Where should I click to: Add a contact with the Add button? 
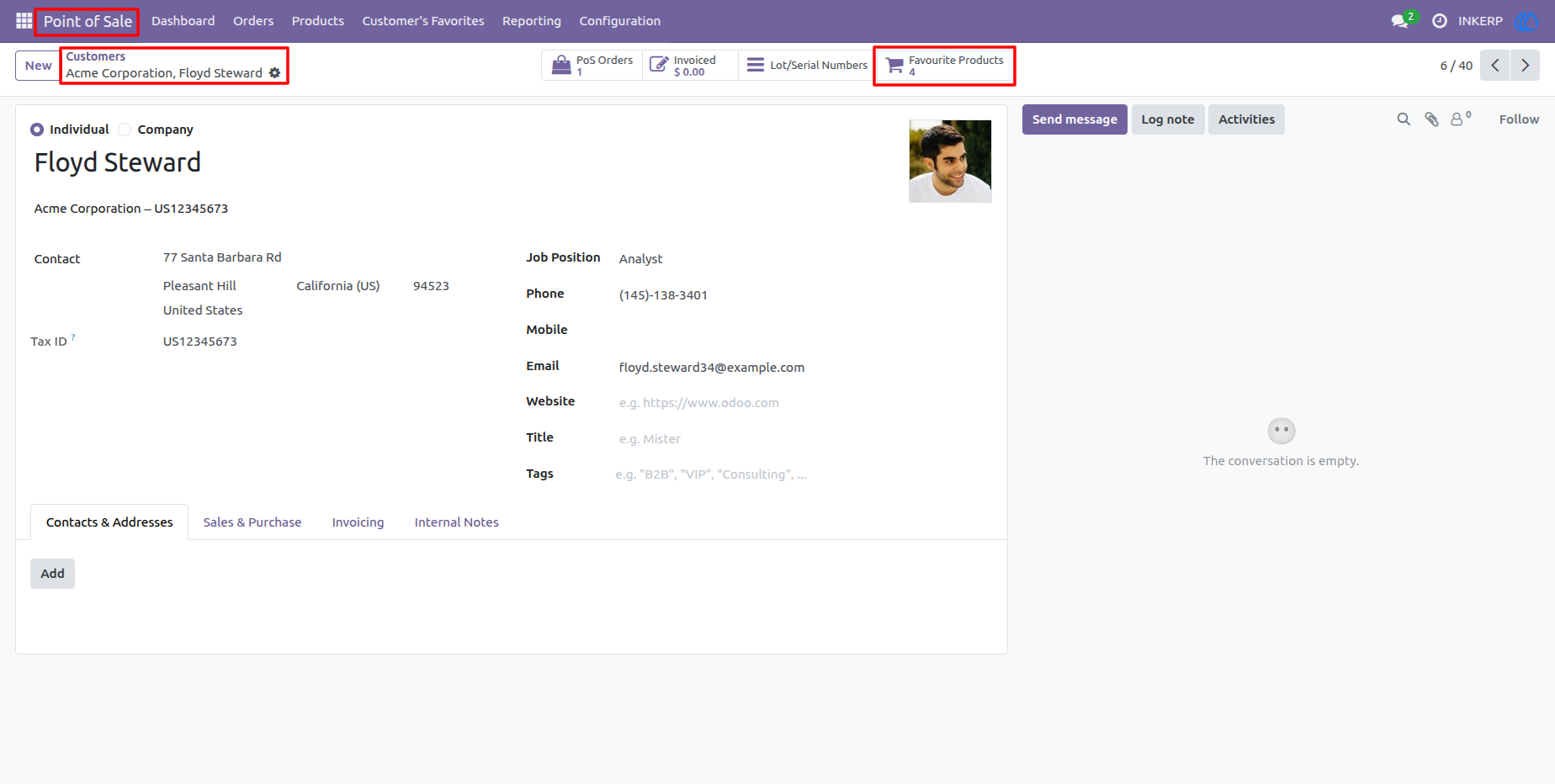click(53, 574)
